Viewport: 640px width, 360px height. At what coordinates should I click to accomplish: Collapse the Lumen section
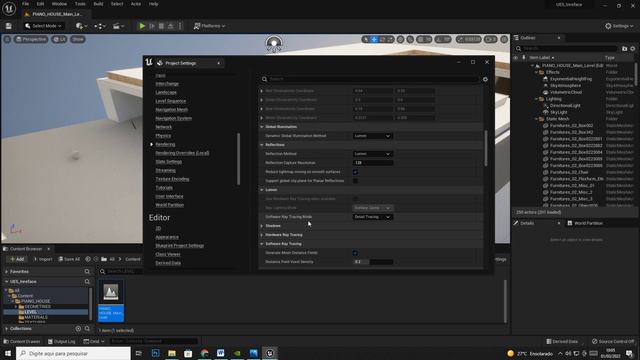point(262,190)
